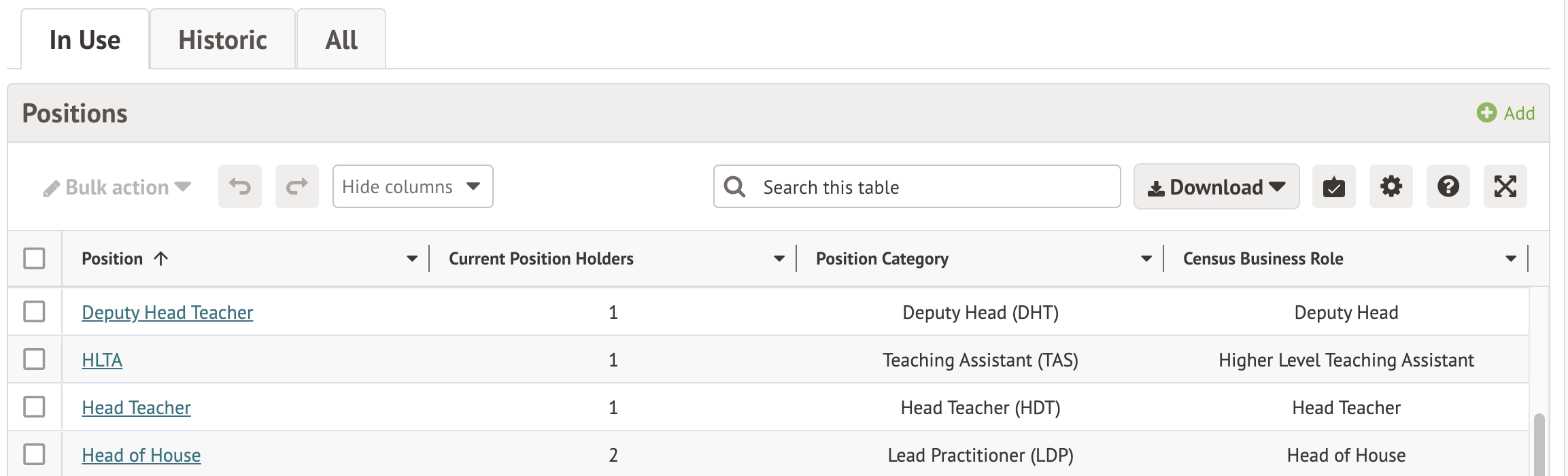The height and width of the screenshot is (476, 1568).
Task: Open the Head Teacher position link
Action: click(136, 407)
